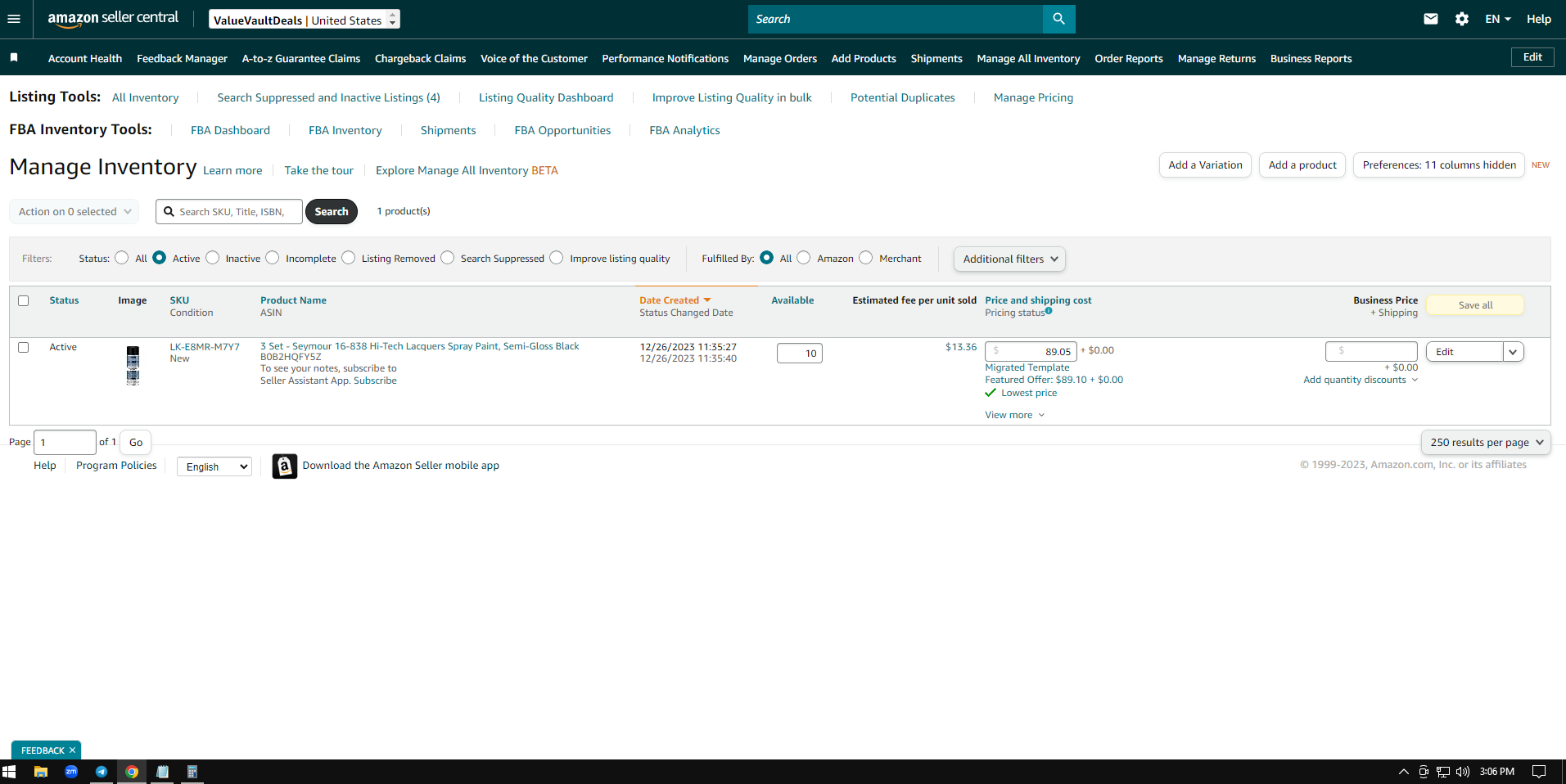1566x784 pixels.
Task: Open Listing Quality Dashboard tab
Action: coord(546,97)
